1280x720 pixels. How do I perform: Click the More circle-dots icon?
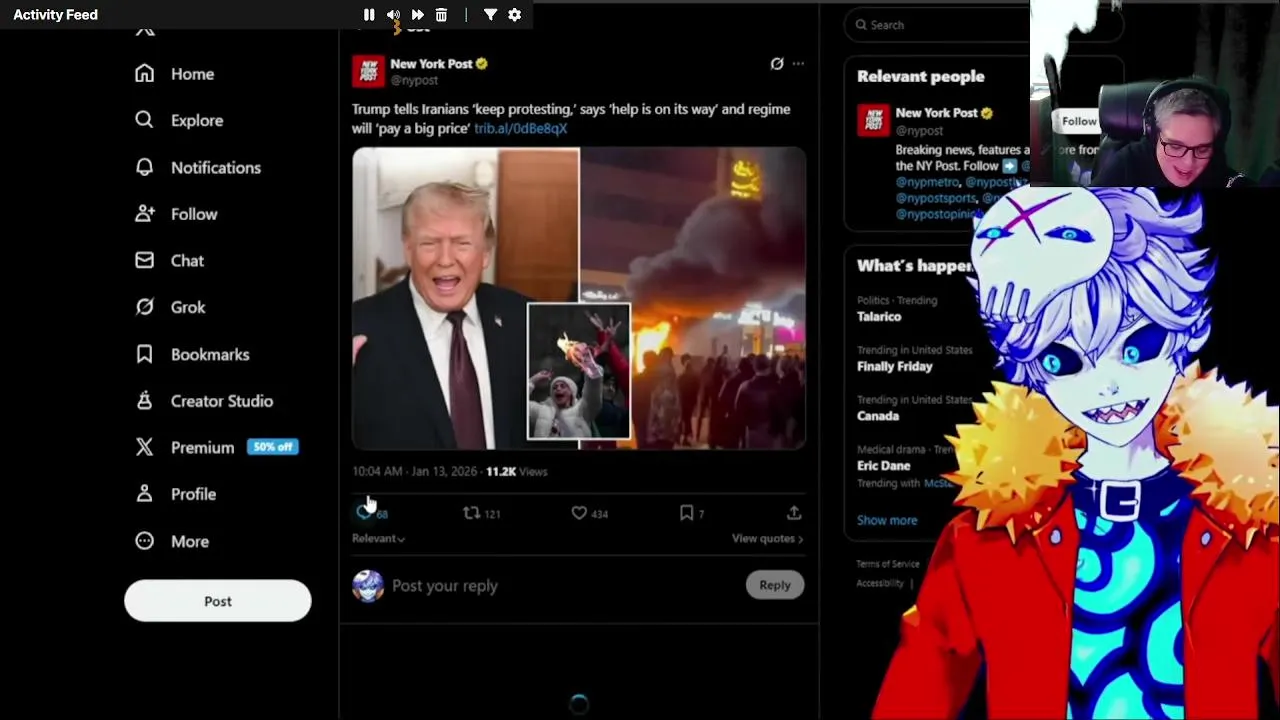[x=145, y=541]
